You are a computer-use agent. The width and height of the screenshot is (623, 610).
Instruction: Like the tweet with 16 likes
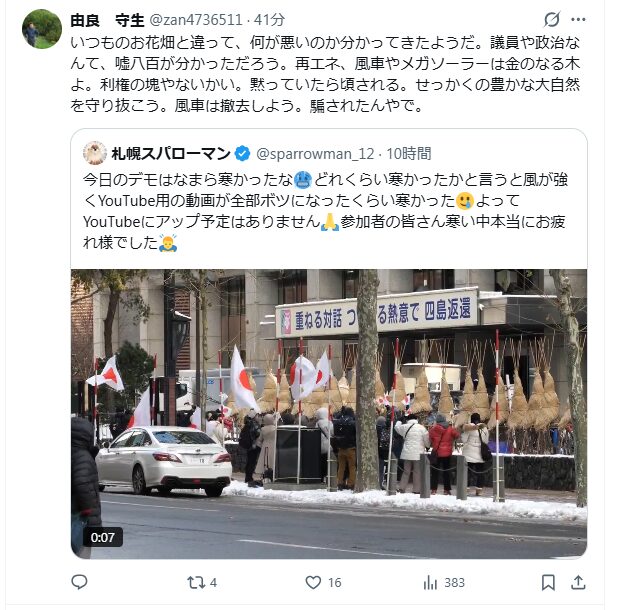coord(323,583)
